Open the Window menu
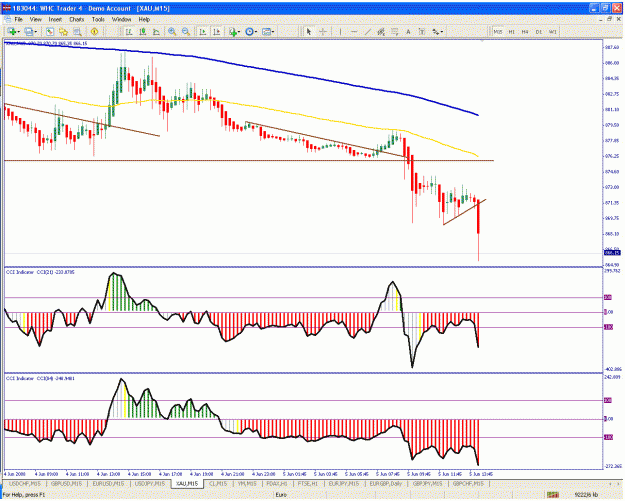625x501 pixels. coord(121,19)
